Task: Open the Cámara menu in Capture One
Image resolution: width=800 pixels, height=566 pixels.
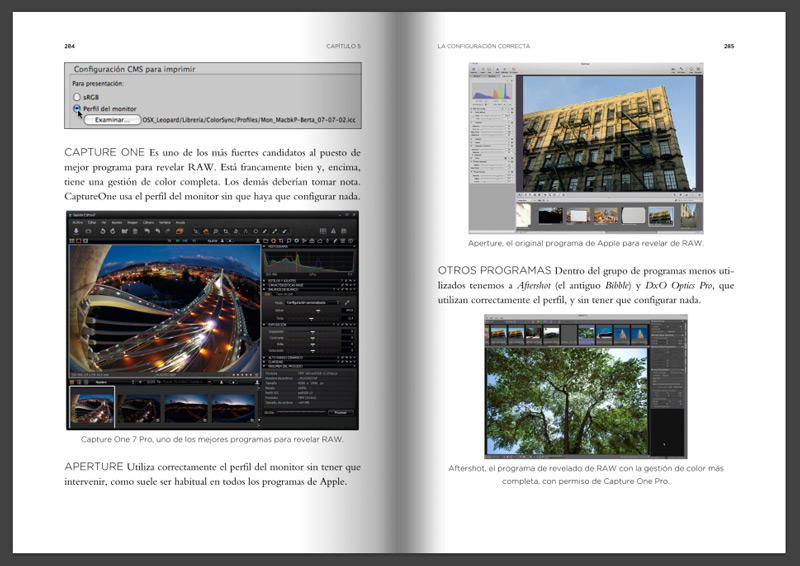Action: (x=148, y=223)
